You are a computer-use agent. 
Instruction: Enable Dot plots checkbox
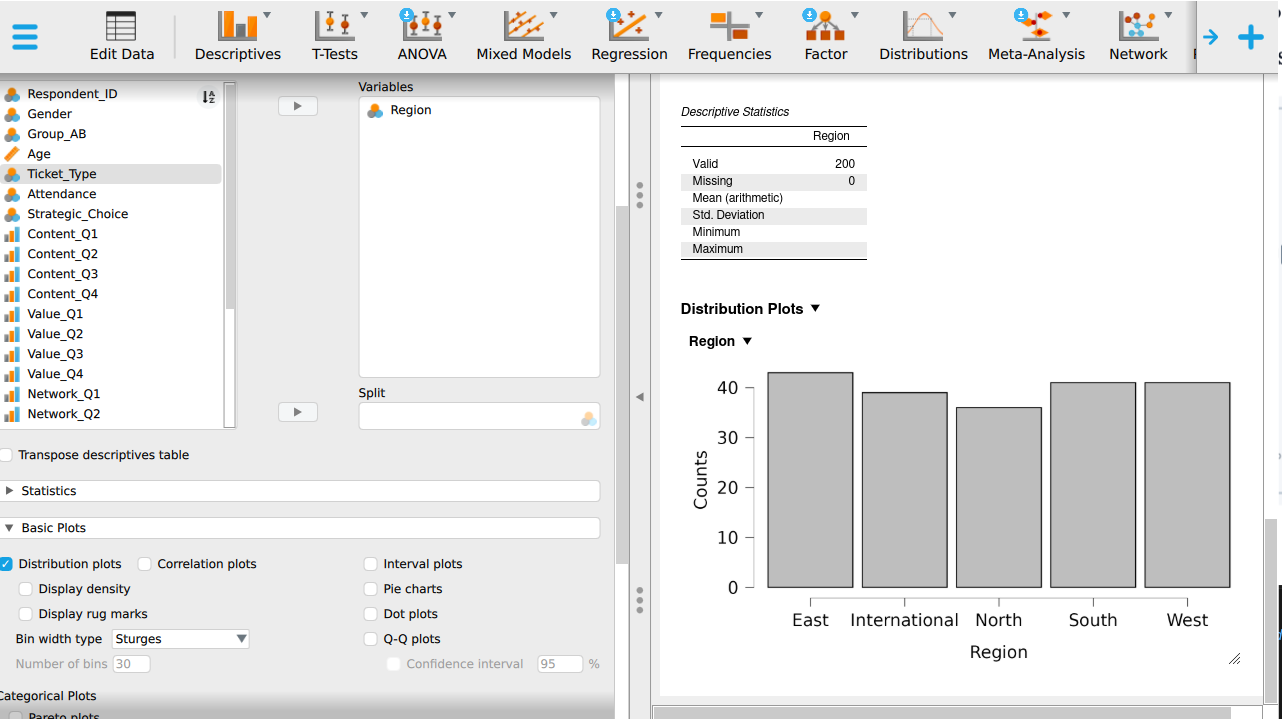click(371, 614)
